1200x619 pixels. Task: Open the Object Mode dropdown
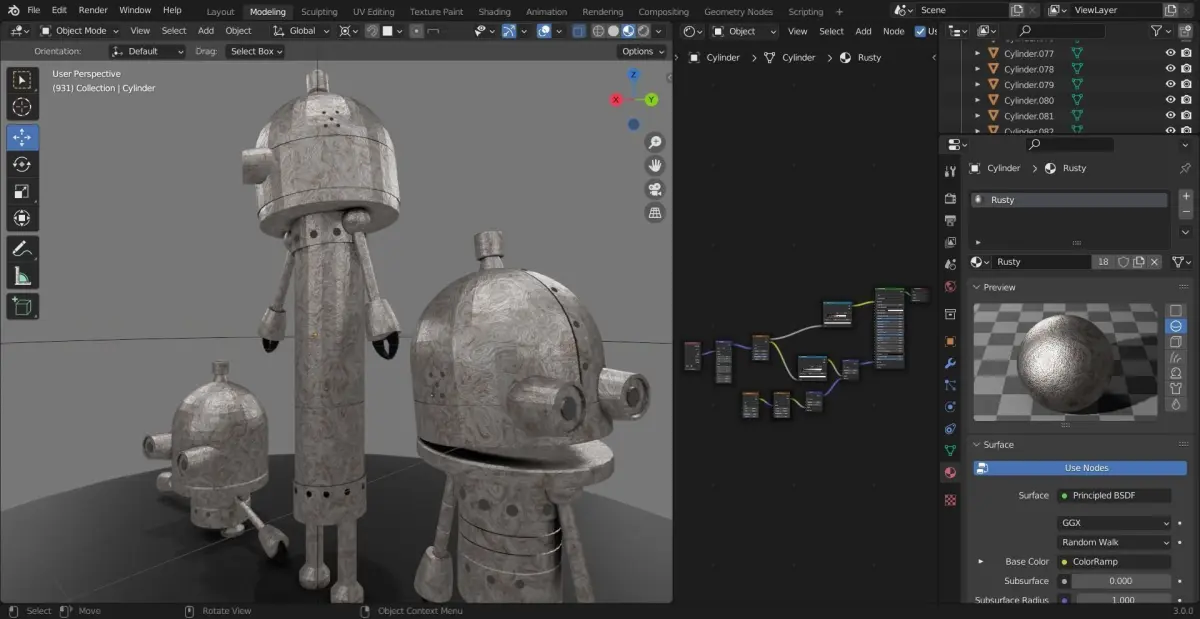(79, 31)
